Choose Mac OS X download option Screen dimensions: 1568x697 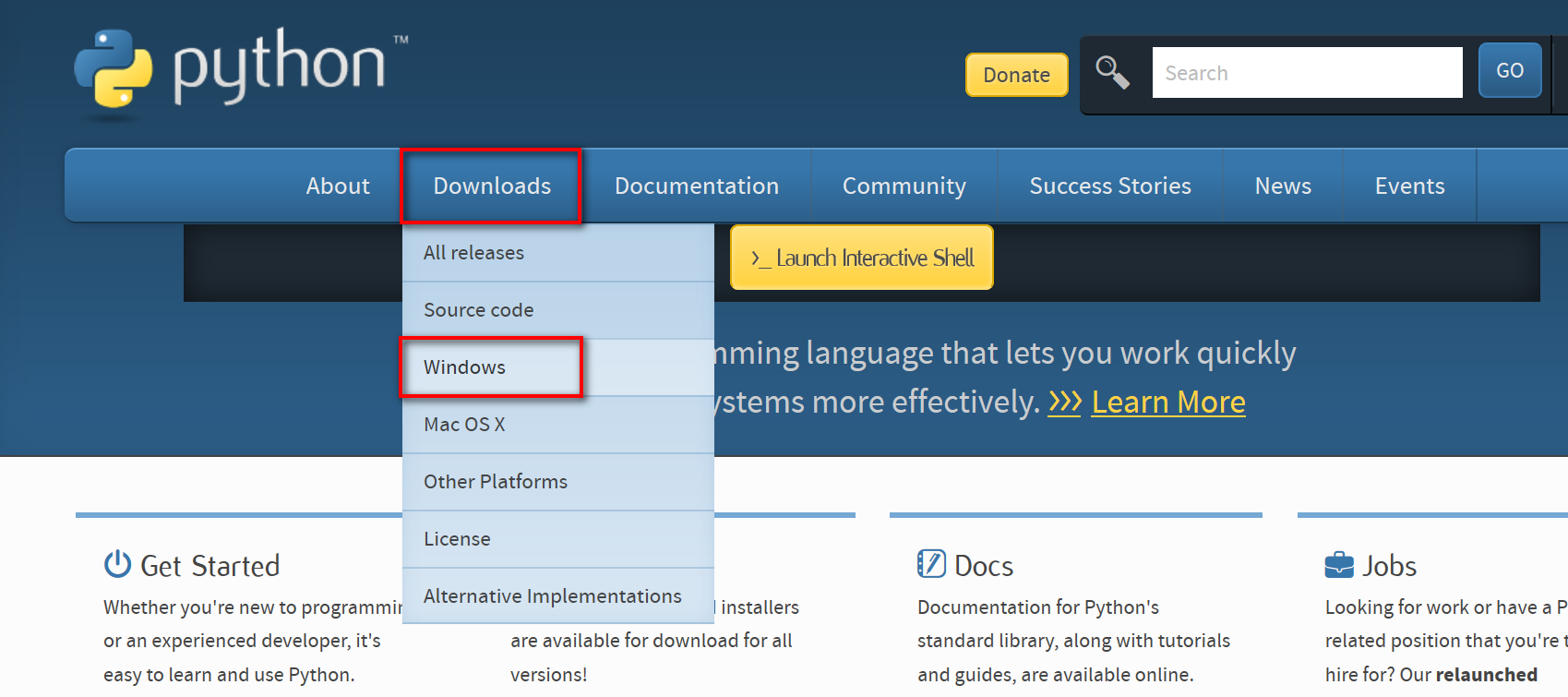(558, 425)
